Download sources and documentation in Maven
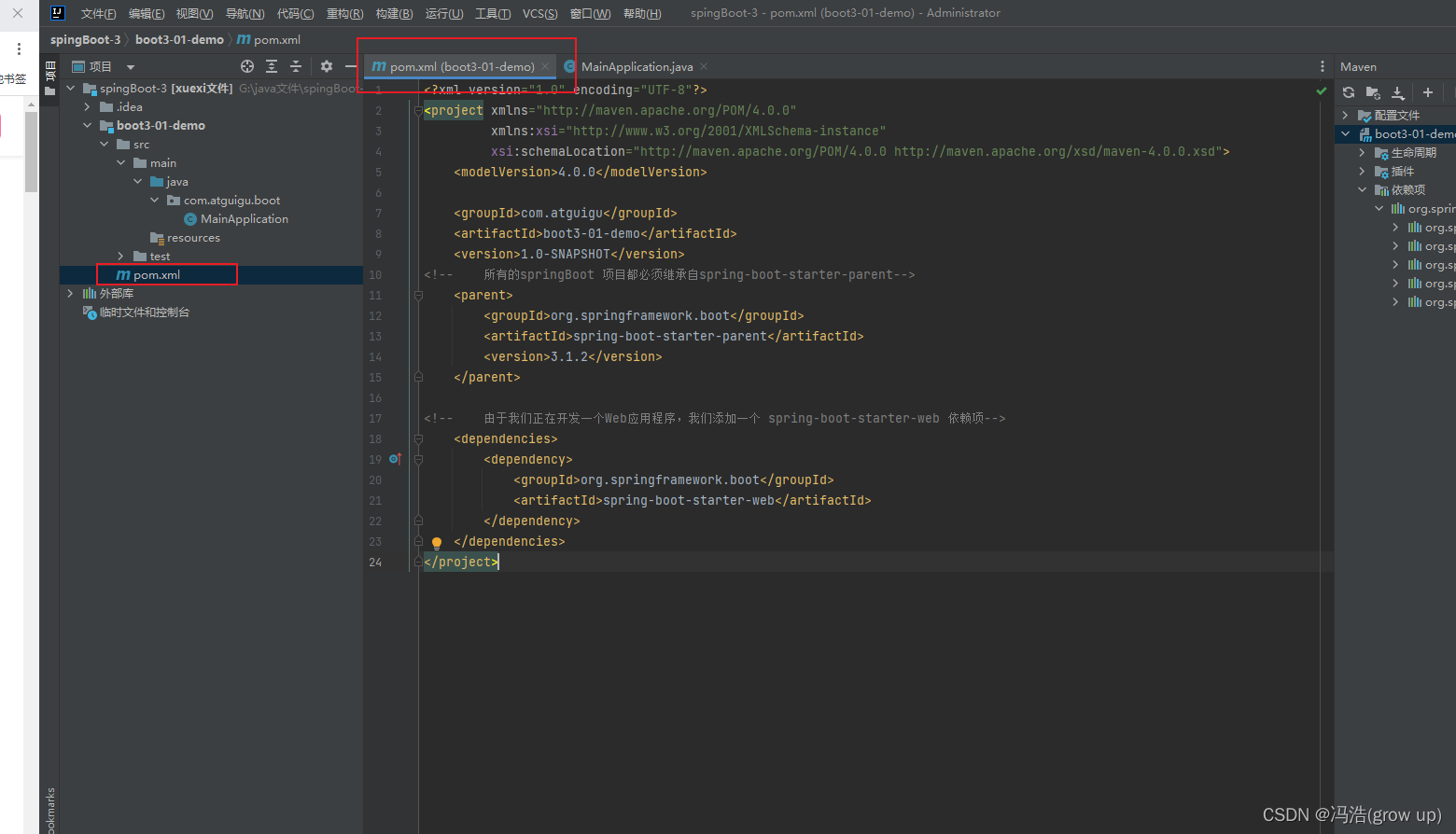This screenshot has width=1456, height=834. 1398,92
